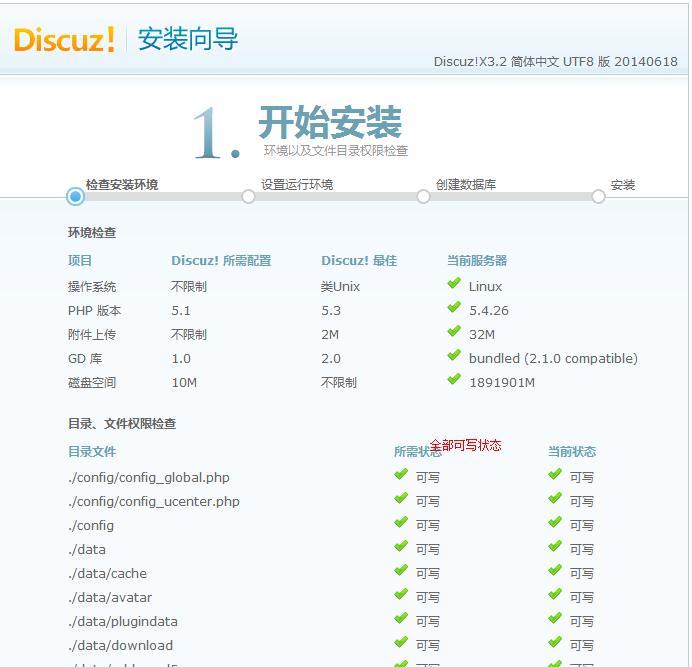The image size is (692, 667).
Task: Click 所需状态 checkmark for config_global.php row
Action: pyautogui.click(x=401, y=474)
